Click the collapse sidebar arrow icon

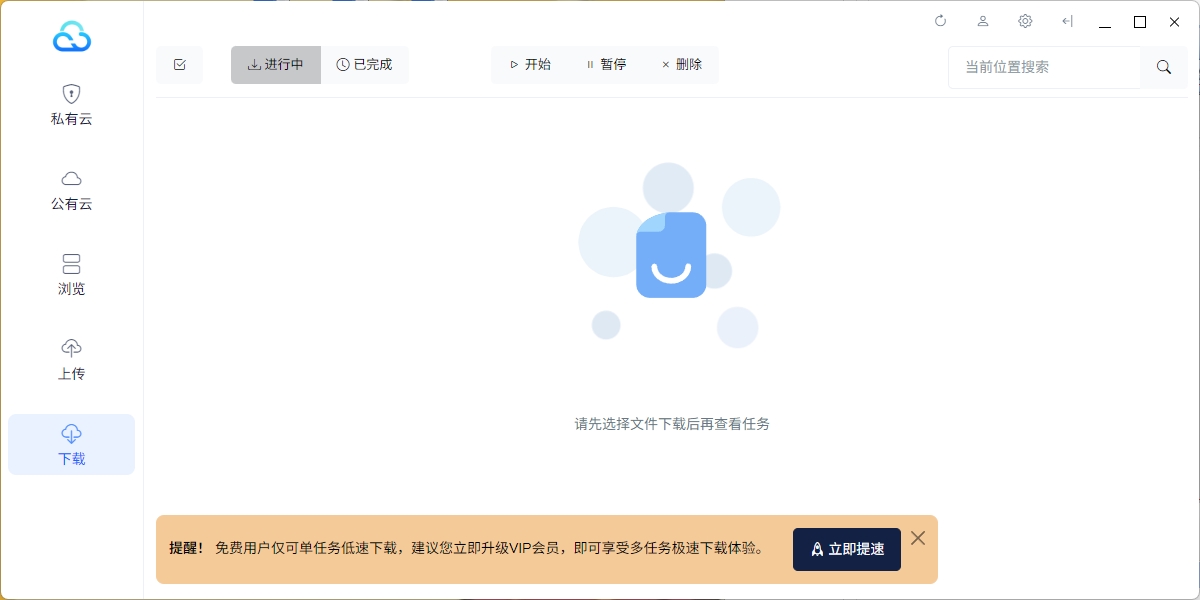[x=1067, y=21]
